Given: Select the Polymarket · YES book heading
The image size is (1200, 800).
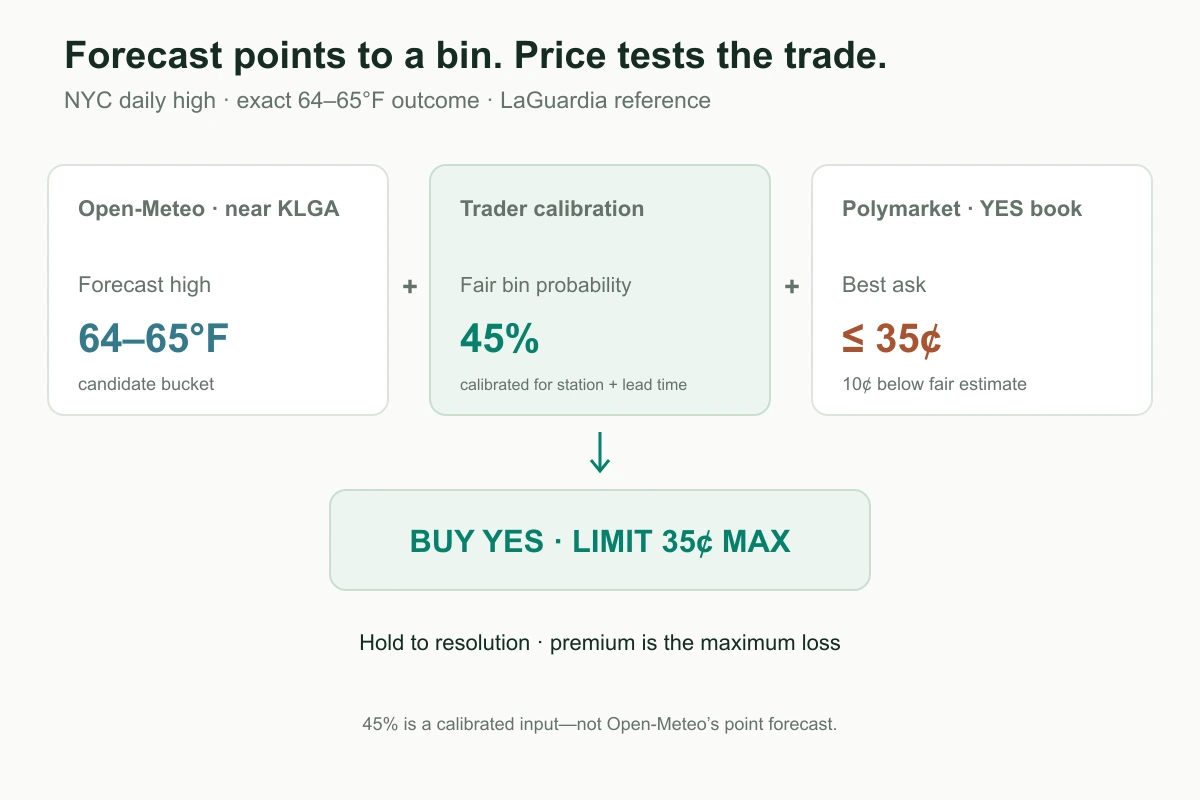Looking at the screenshot, I should [x=962, y=209].
